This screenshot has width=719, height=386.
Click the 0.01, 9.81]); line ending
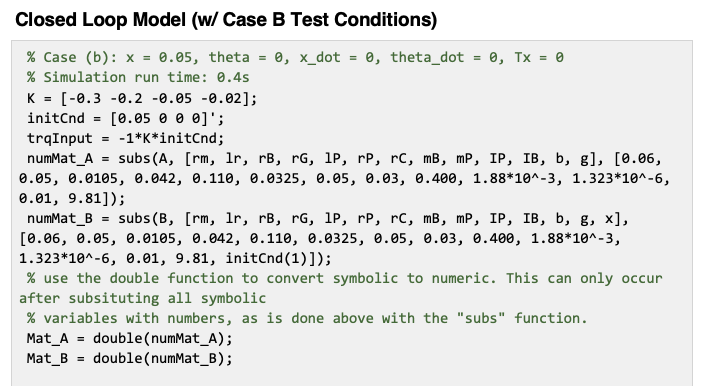tap(72, 199)
